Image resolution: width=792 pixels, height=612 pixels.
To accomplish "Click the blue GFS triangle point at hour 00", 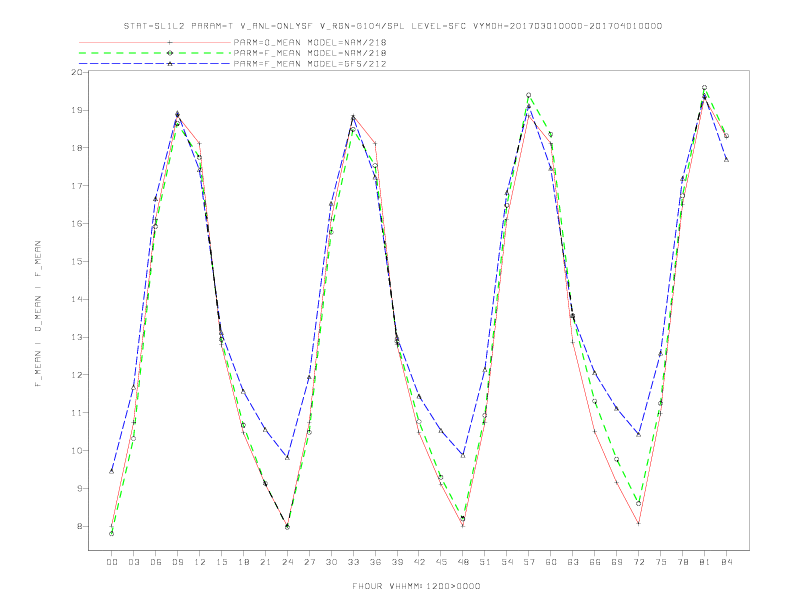I will [x=112, y=472].
